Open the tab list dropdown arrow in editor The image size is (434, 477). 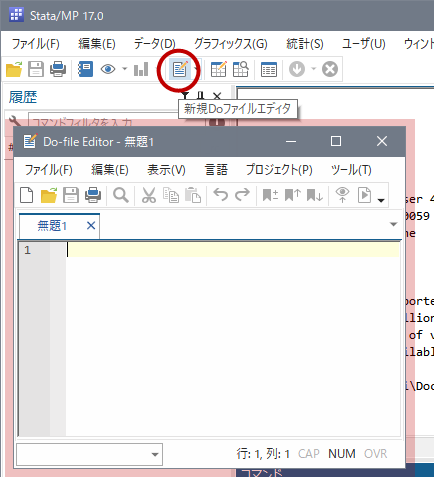click(x=393, y=224)
